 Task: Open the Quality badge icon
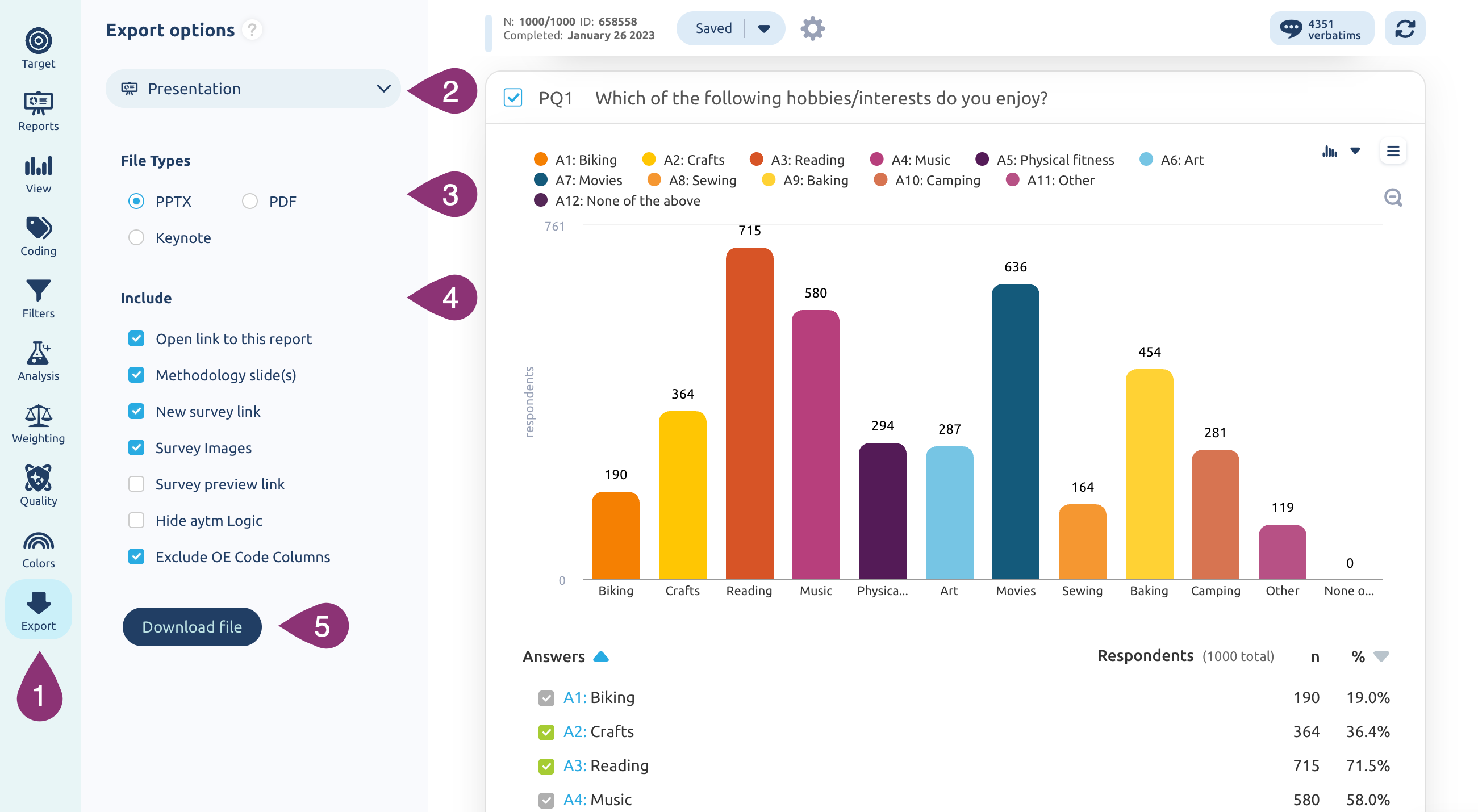click(x=39, y=478)
